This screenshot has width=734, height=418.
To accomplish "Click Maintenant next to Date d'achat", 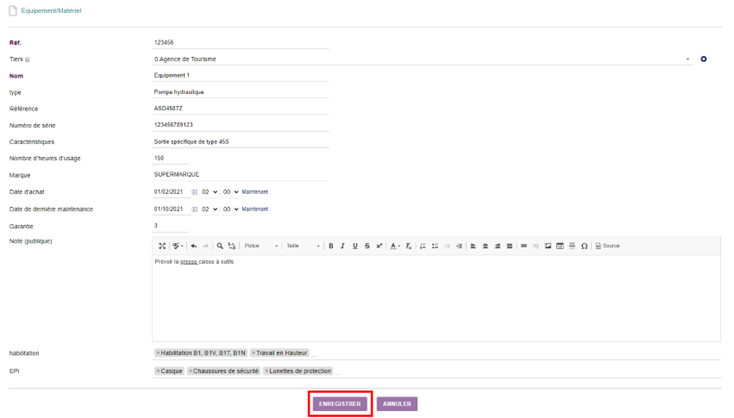I will (255, 192).
